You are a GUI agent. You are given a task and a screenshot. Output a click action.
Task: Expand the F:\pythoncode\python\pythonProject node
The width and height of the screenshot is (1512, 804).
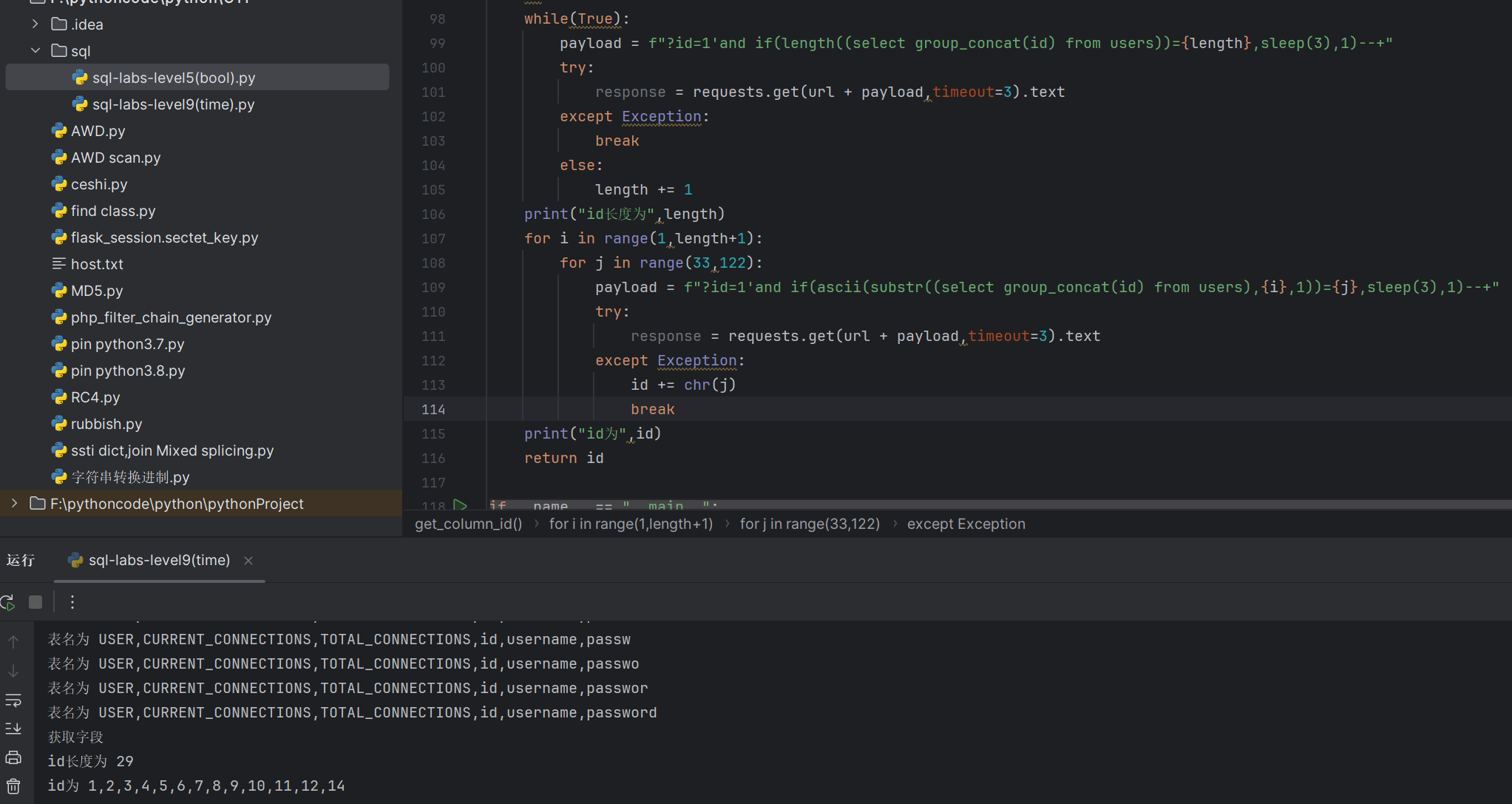point(15,503)
